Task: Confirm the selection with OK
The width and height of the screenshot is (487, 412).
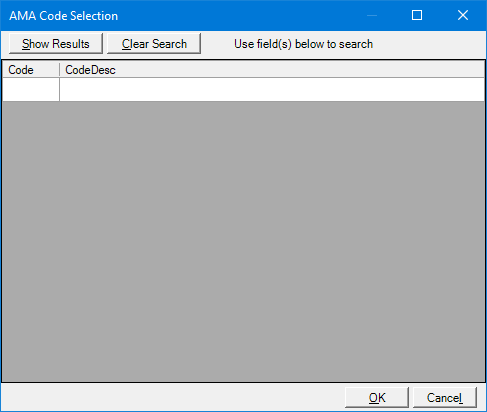Action: [x=377, y=397]
